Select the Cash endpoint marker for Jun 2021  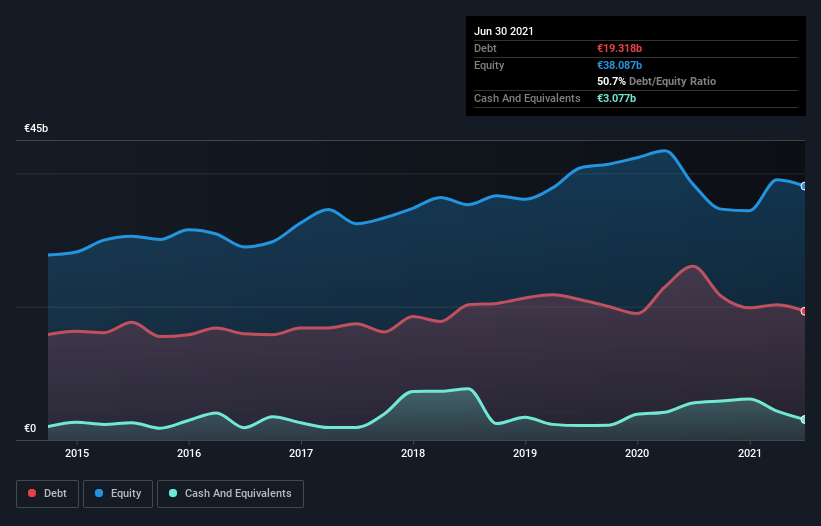(x=804, y=419)
